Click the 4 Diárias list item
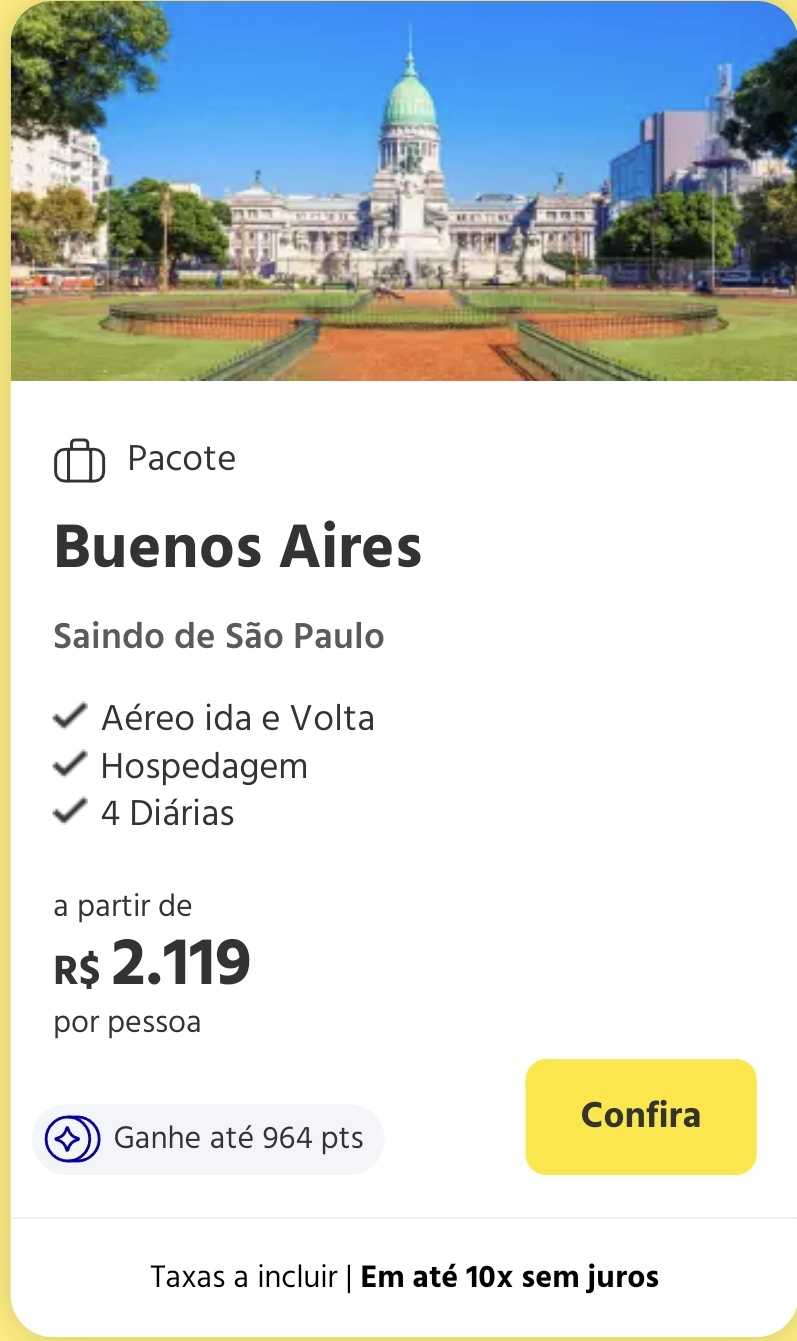This screenshot has width=797, height=1341. tap(167, 813)
